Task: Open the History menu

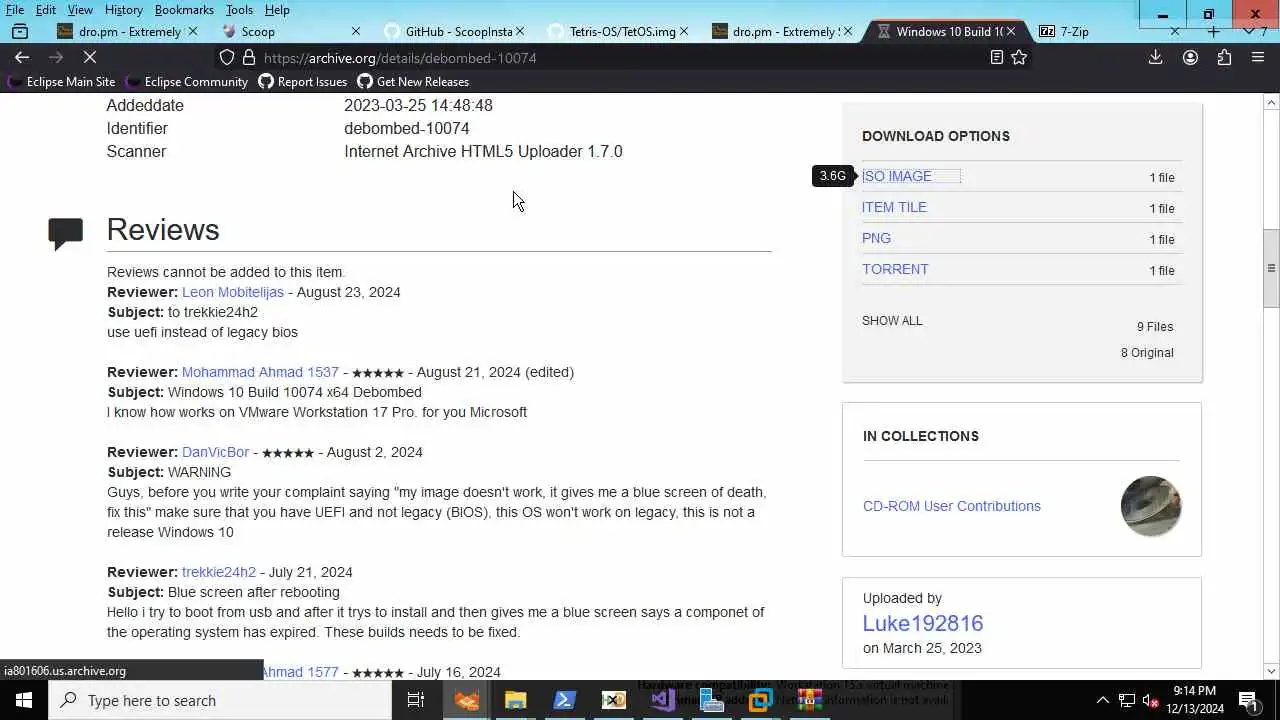Action: [x=124, y=9]
